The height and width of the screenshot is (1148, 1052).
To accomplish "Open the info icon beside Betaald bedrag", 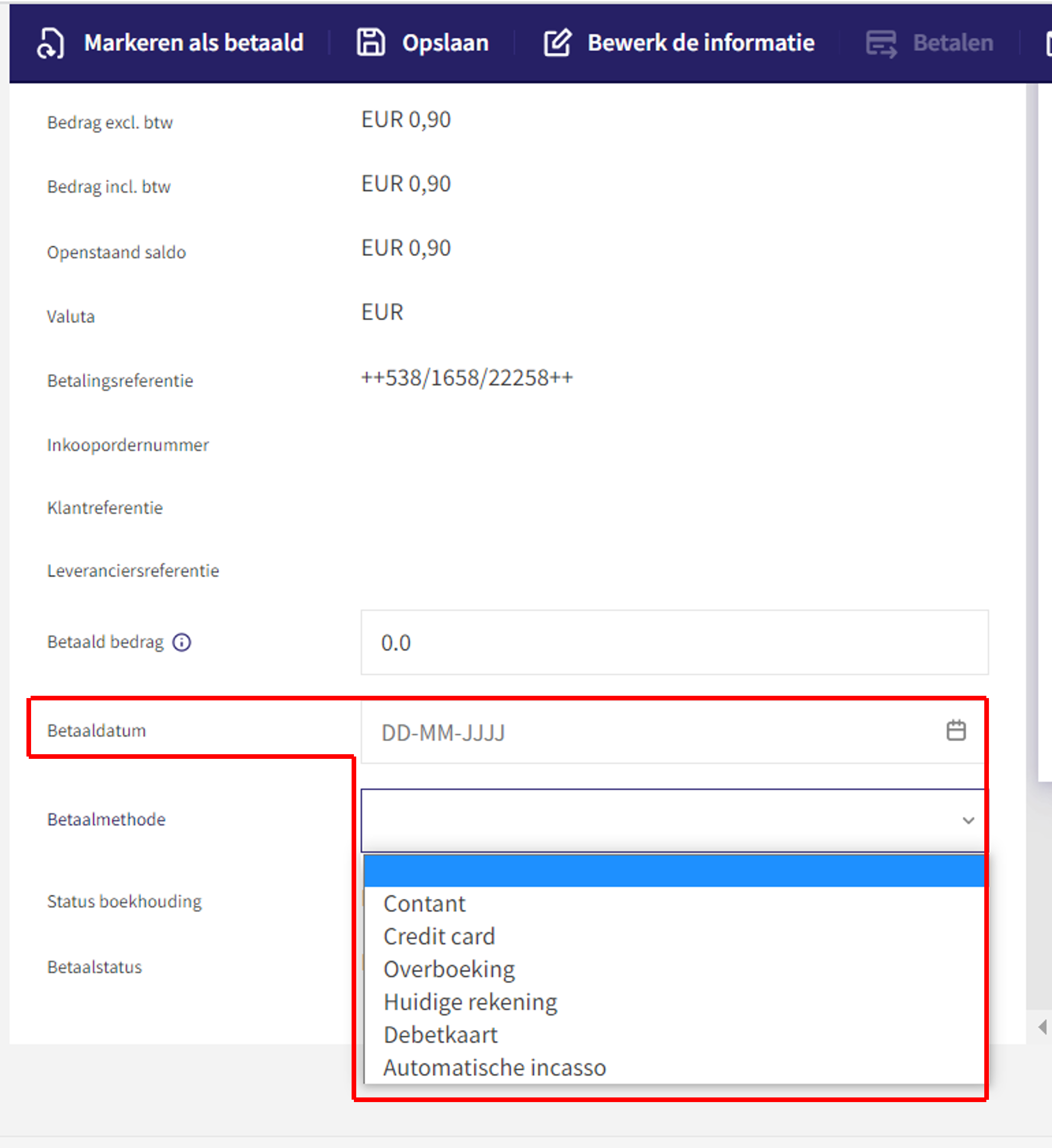I will [182, 642].
